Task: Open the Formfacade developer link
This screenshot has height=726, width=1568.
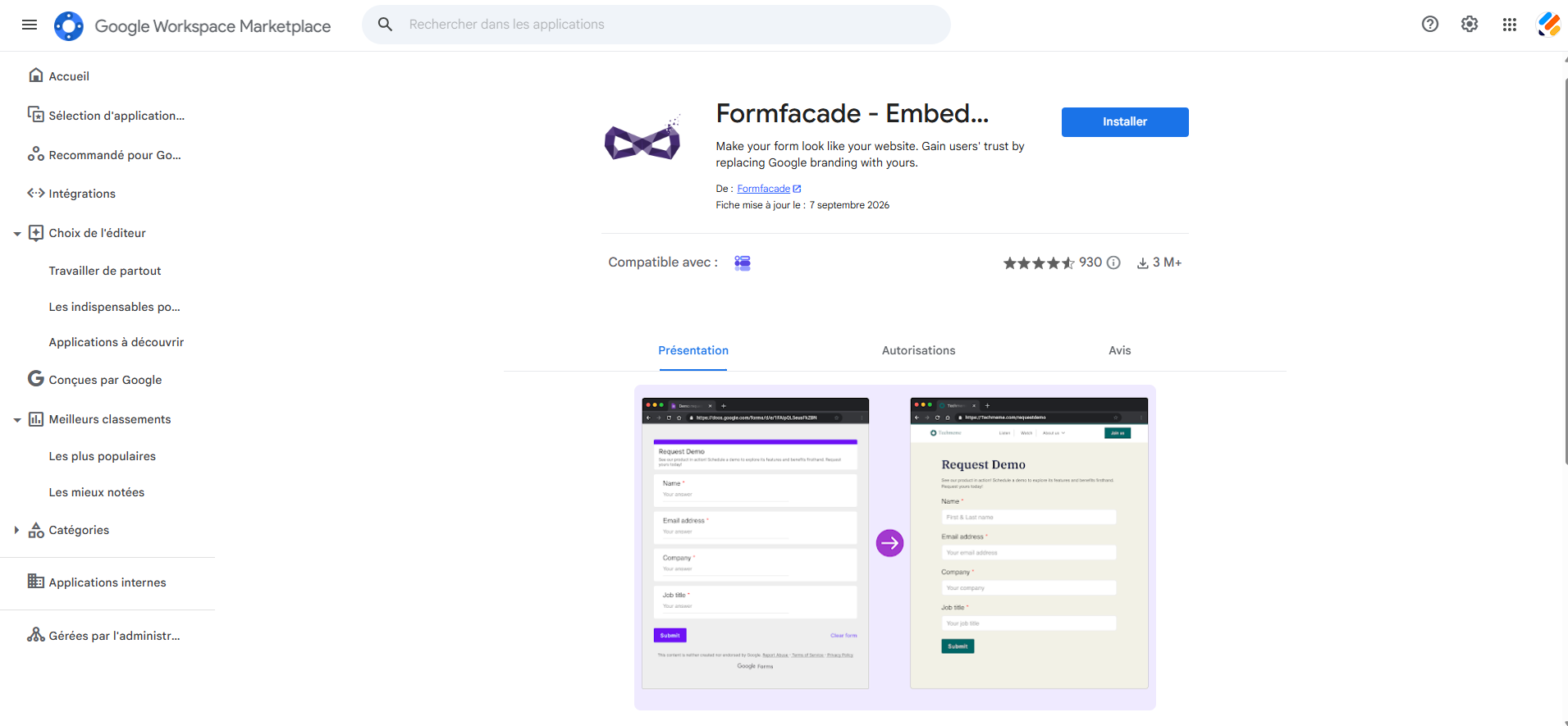Action: [763, 189]
